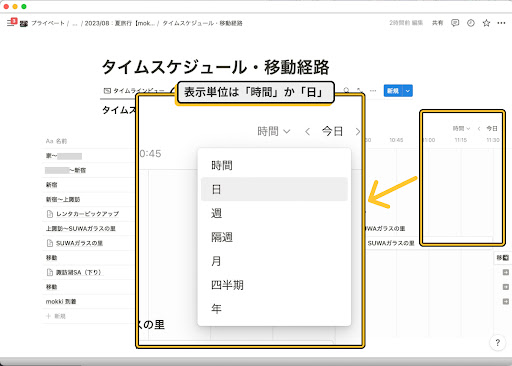
Task: Click the Aa 名前 column header
Action: point(56,141)
